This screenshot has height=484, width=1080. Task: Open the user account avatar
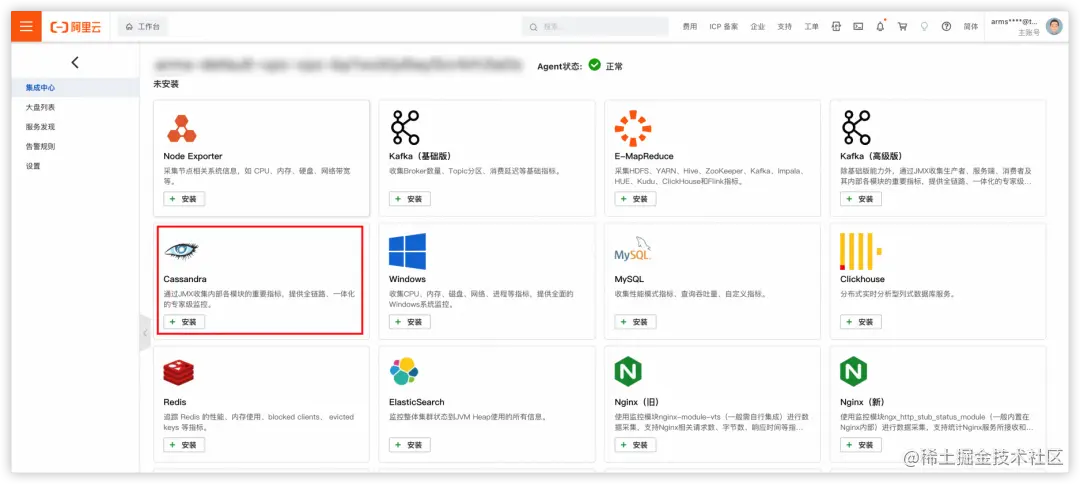(1054, 27)
